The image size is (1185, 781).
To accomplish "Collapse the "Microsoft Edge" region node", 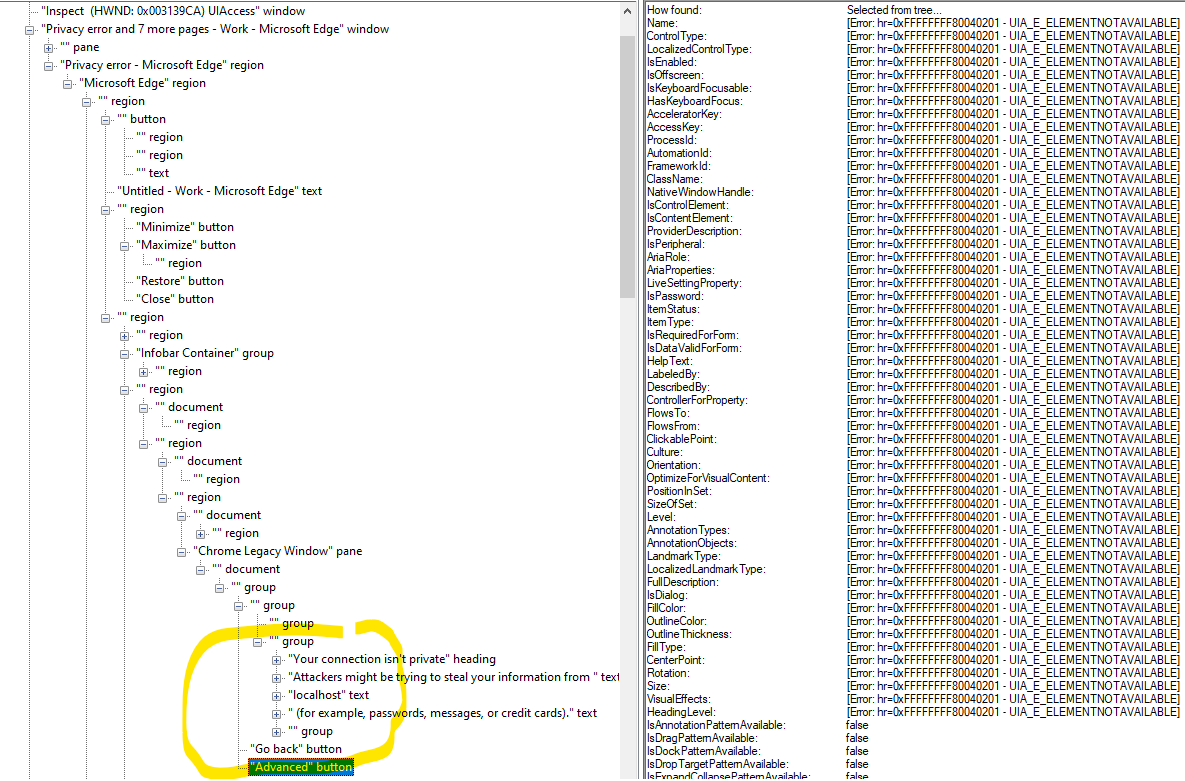I will pyautogui.click(x=67, y=84).
